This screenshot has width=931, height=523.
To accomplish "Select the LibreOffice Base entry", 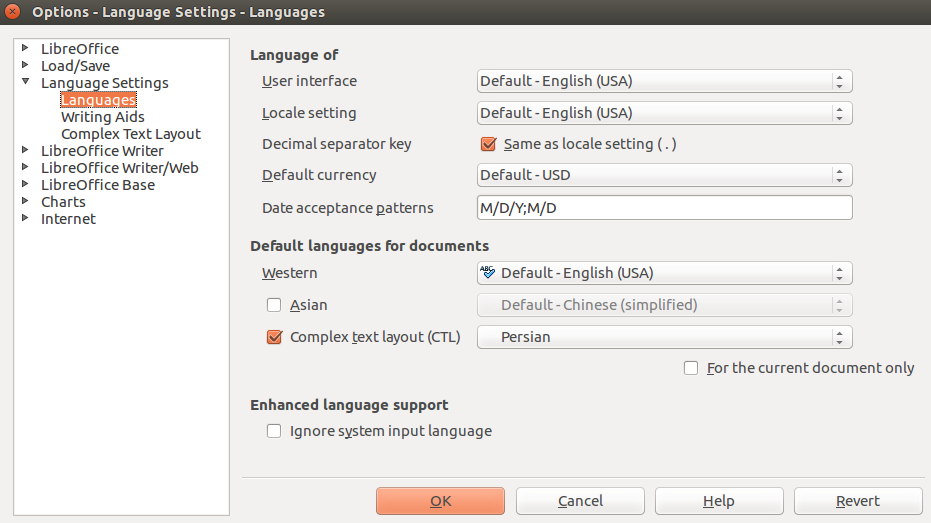I will tap(98, 185).
